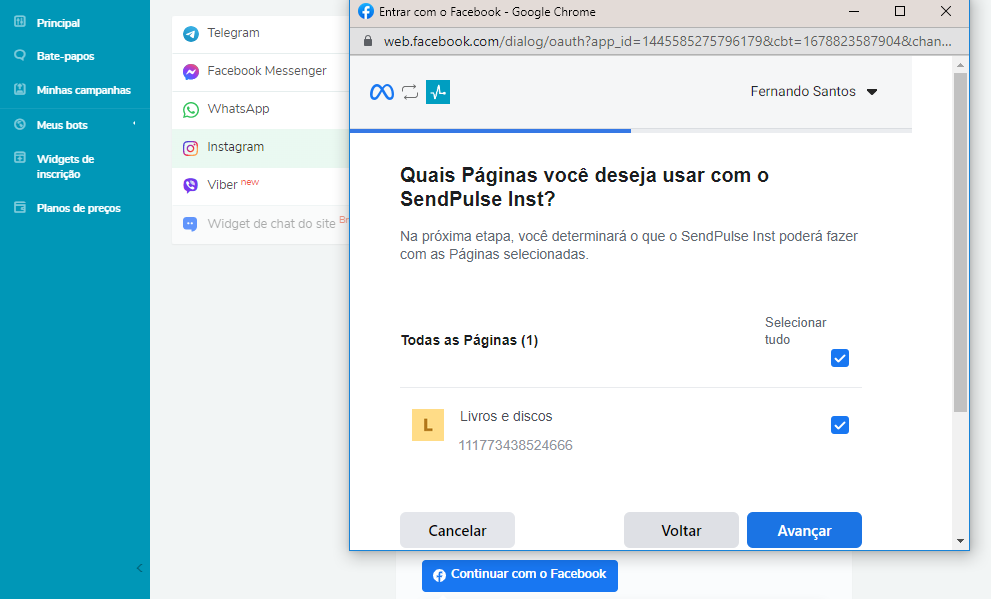Image resolution: width=991 pixels, height=599 pixels.
Task: Click the Facebook Messenger icon
Action: [190, 72]
